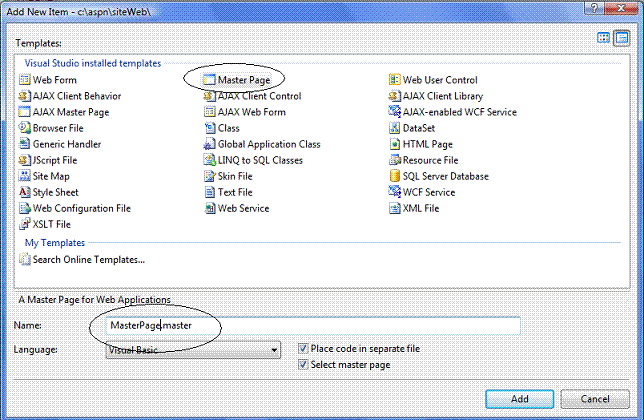
Task: Pick the AJAX-enabled WCF Service icon
Action: coord(394,112)
